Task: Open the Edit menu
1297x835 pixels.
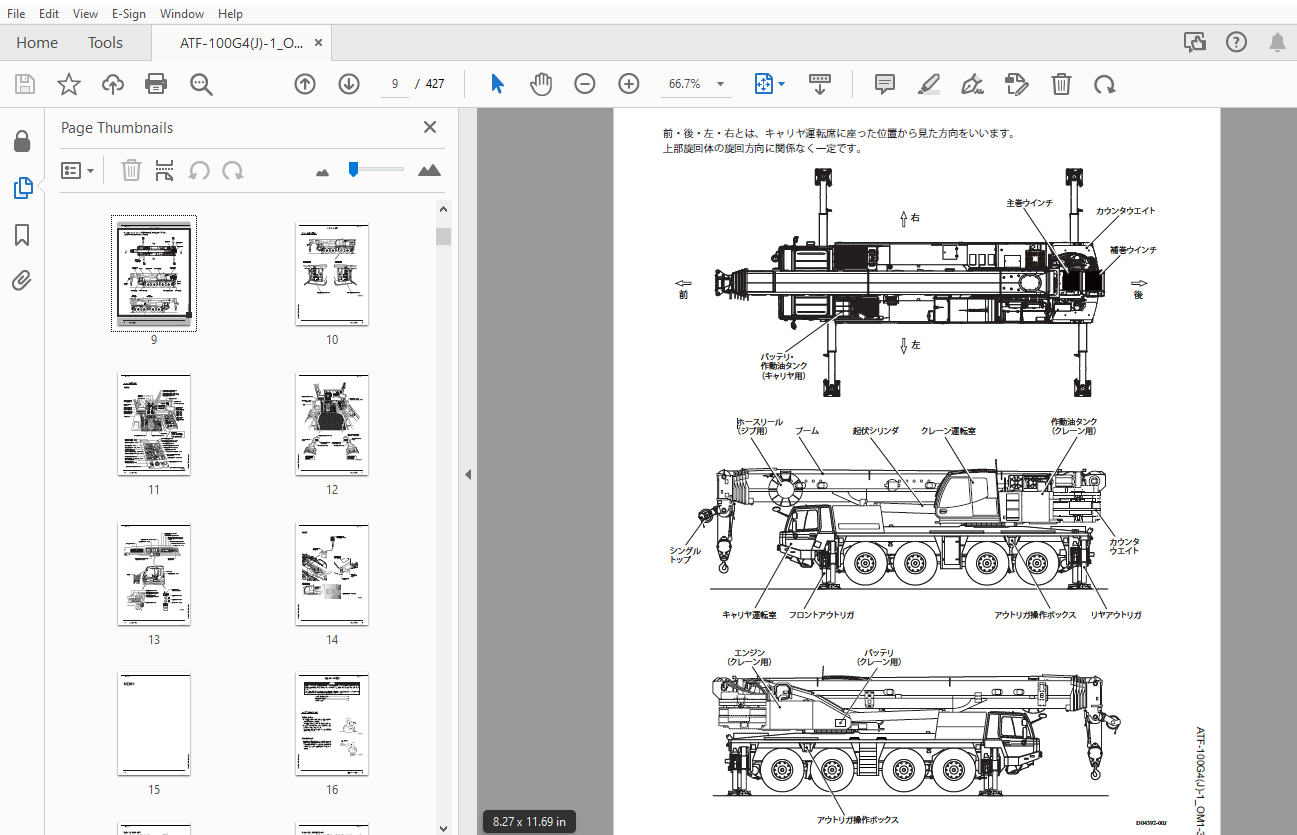Action: (49, 13)
